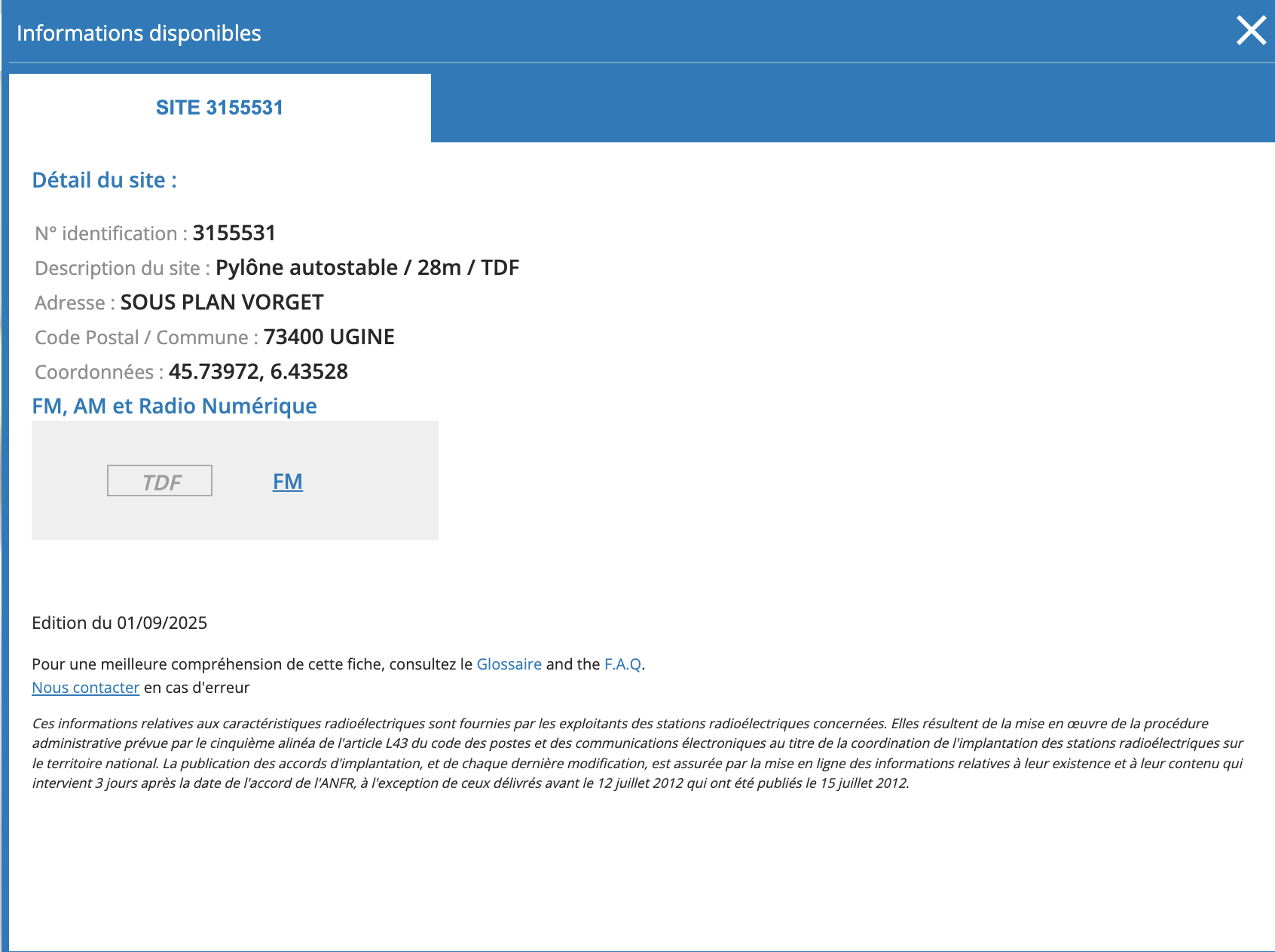Viewport: 1275px width, 952px height.
Task: Click the Pylône autostable description text
Action: click(368, 268)
